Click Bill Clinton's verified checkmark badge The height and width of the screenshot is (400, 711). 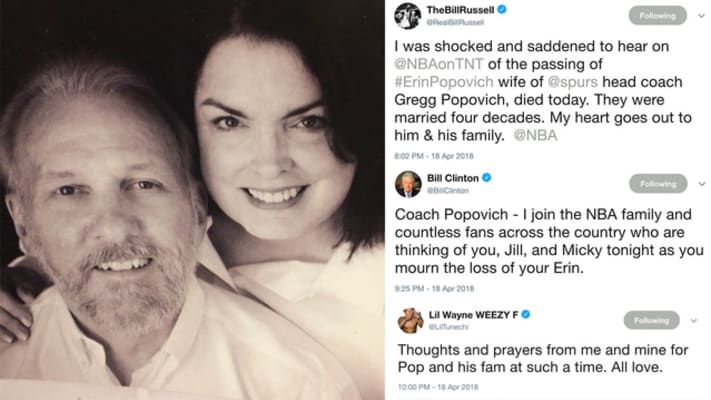[487, 177]
